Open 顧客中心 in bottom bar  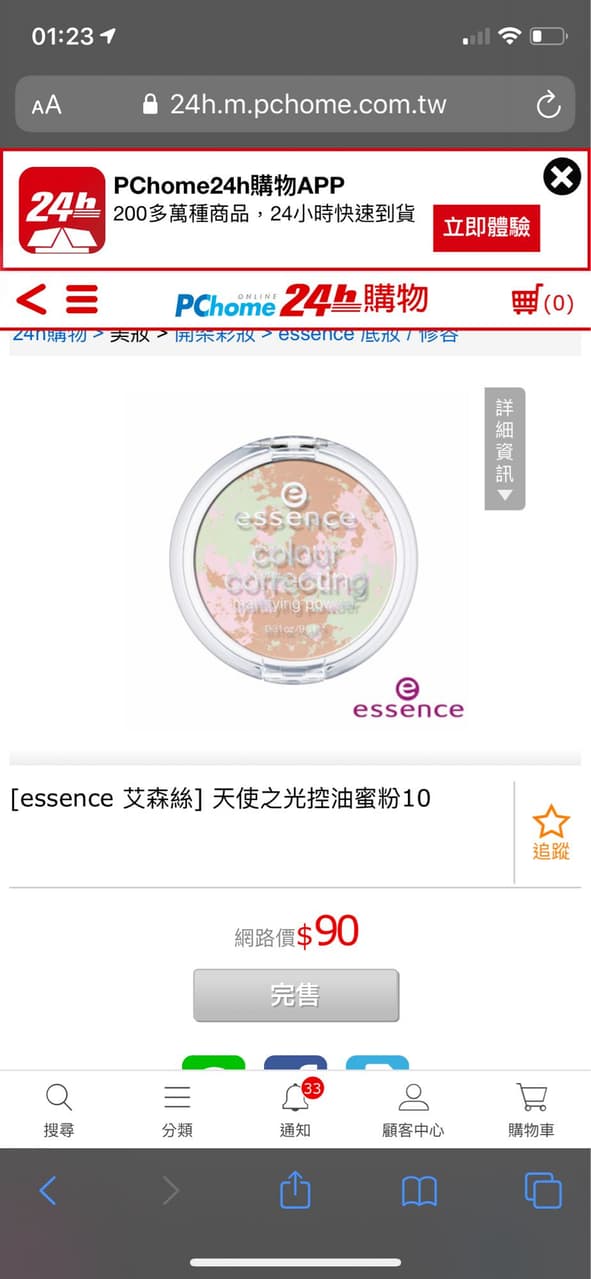click(413, 1110)
